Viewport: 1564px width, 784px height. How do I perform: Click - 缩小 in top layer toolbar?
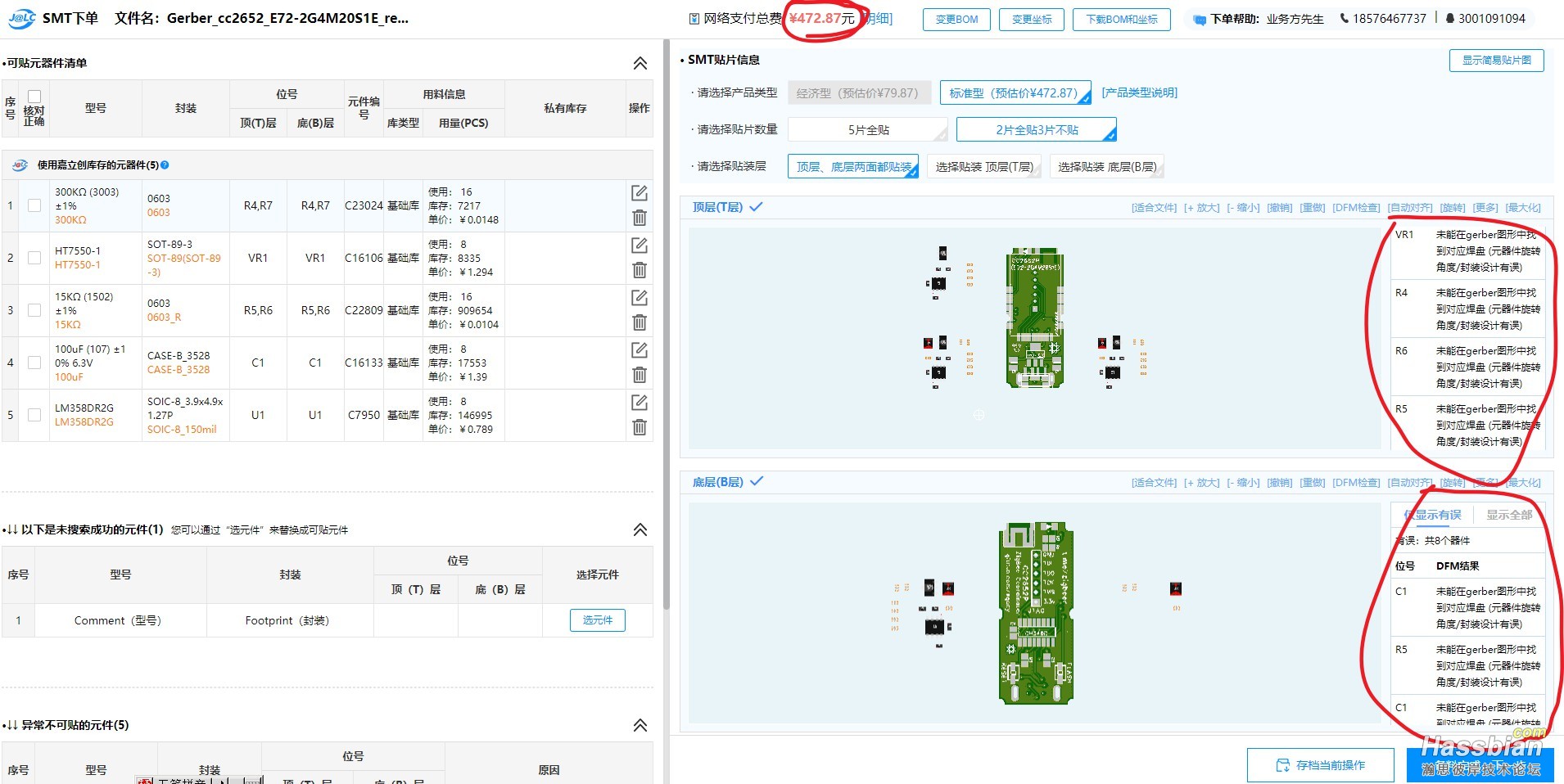pyautogui.click(x=1243, y=208)
